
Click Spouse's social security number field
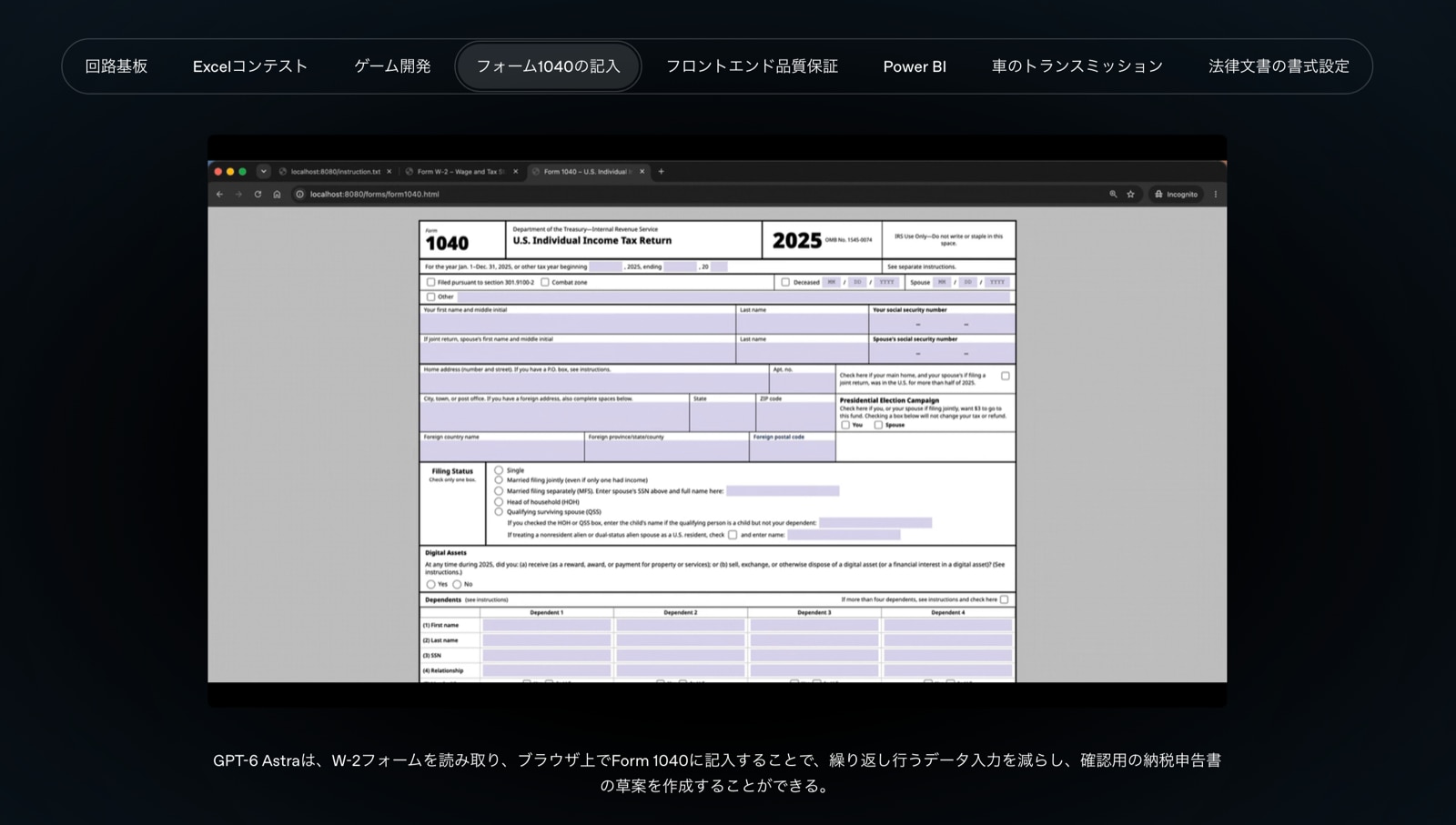coord(942,353)
